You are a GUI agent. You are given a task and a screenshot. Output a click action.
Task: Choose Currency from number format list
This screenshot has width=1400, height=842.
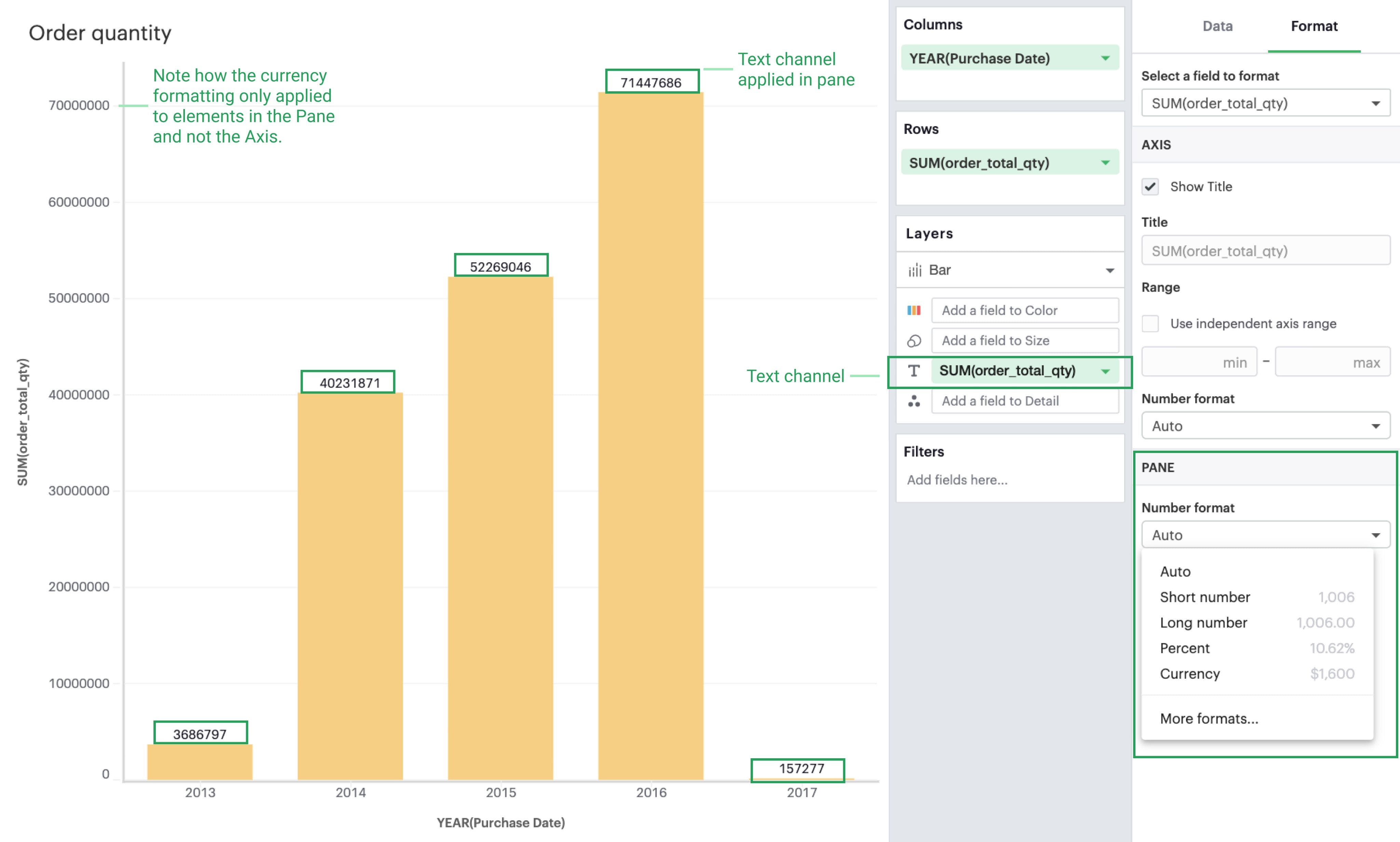[1189, 673]
